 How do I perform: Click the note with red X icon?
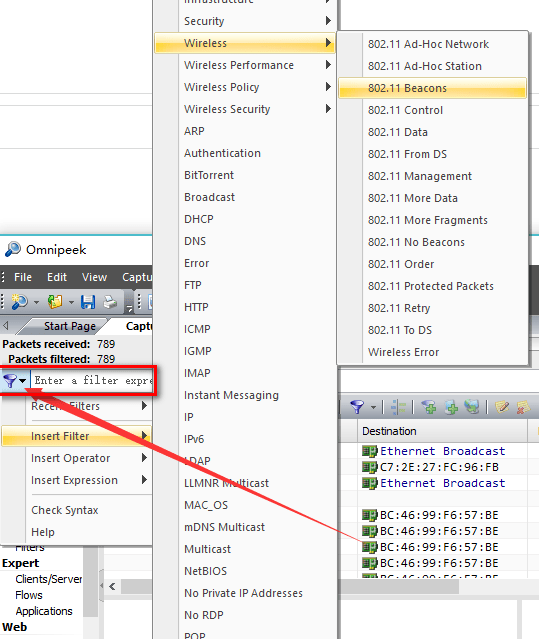(523, 407)
